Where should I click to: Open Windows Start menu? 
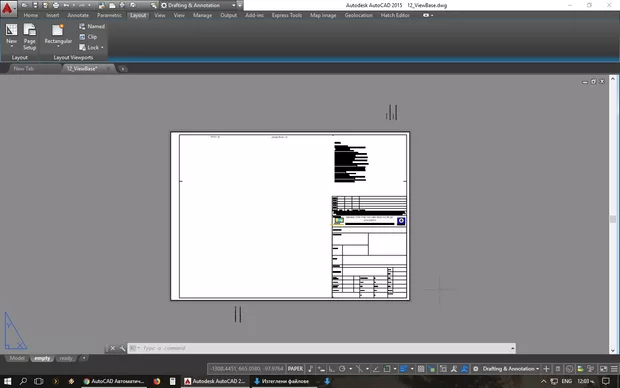(x=8, y=381)
